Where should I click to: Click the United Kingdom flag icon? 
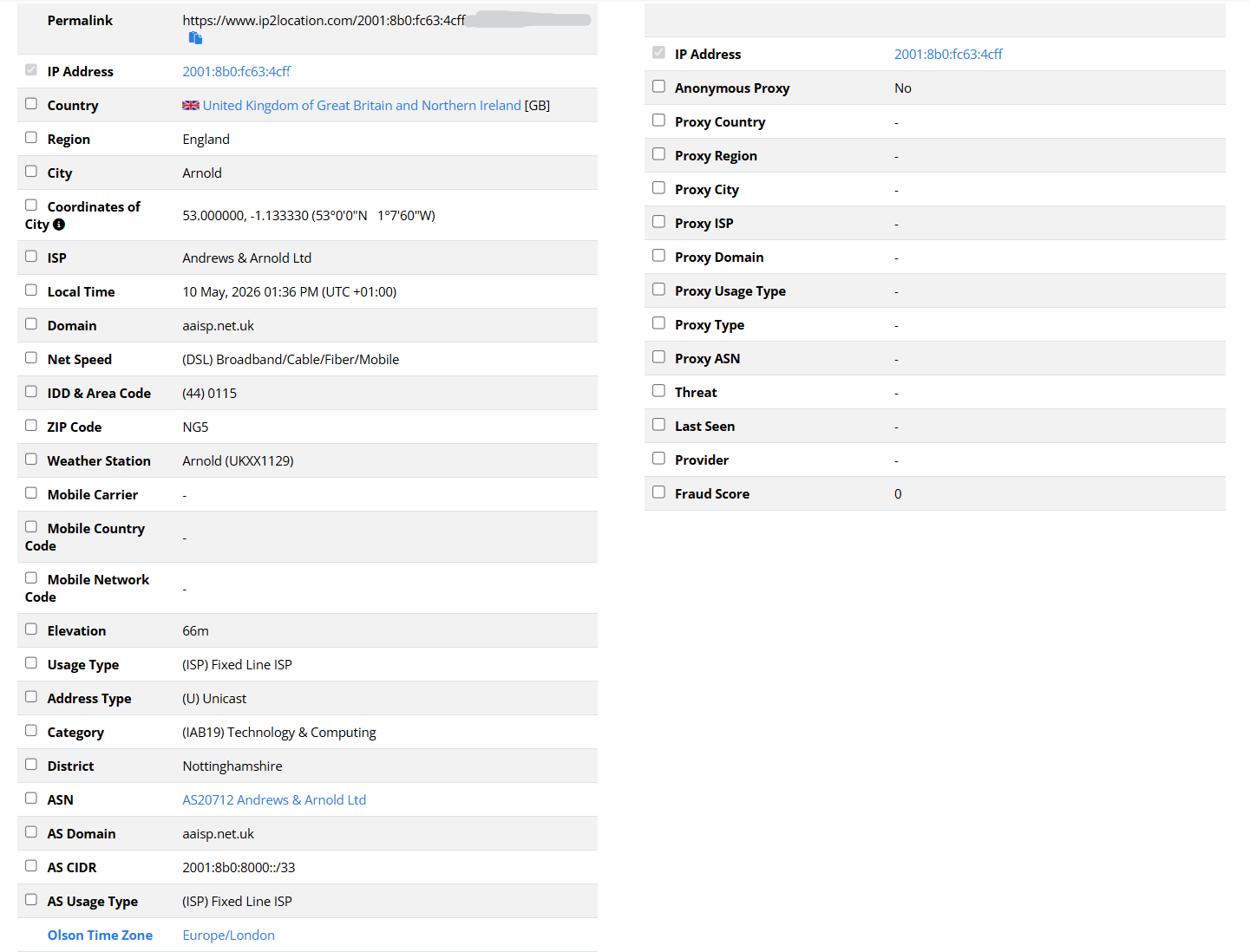point(191,106)
